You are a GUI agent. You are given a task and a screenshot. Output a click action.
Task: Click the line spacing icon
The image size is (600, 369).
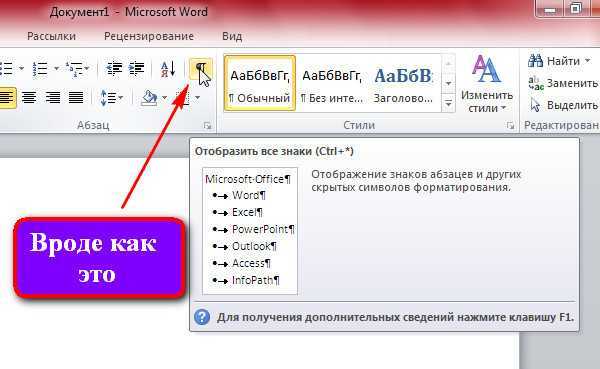[107, 98]
